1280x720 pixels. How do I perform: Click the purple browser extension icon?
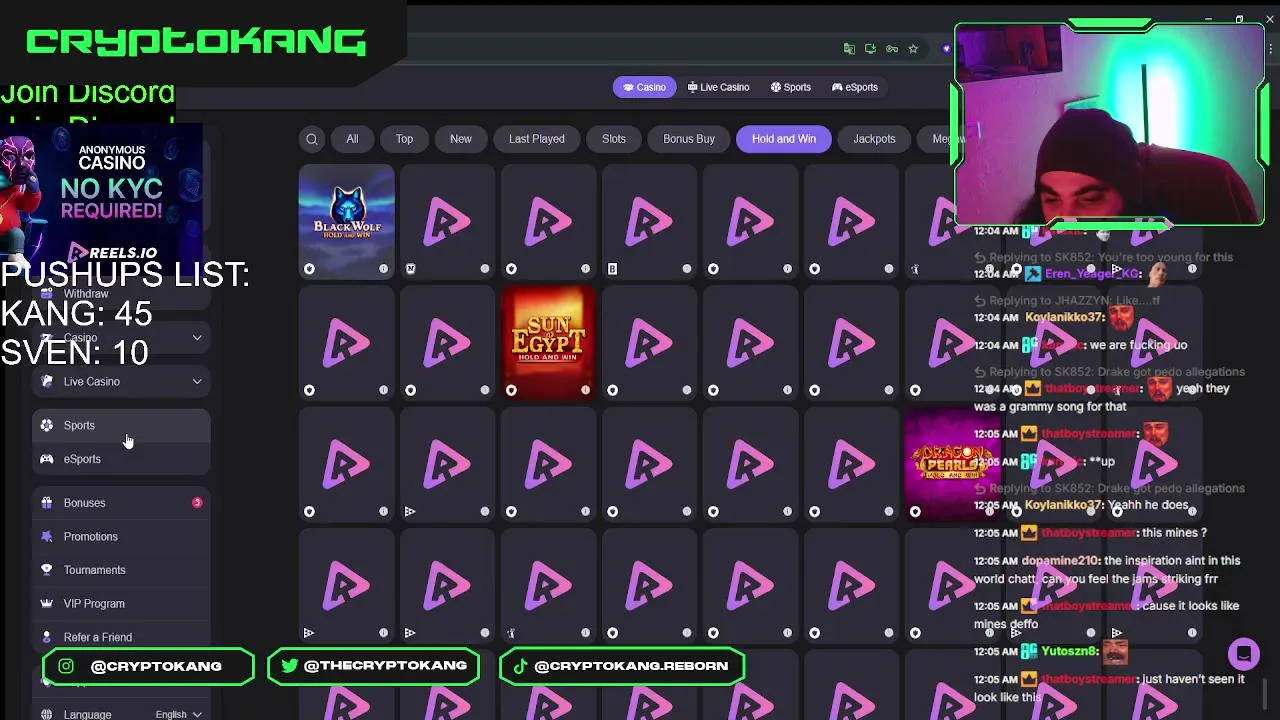tap(947, 48)
